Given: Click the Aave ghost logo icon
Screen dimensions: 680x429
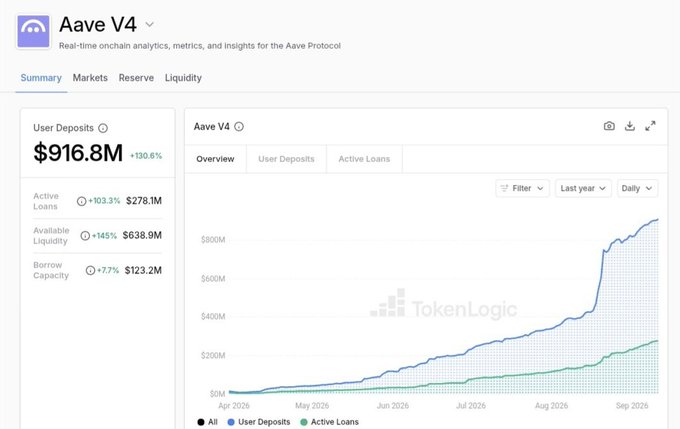Looking at the screenshot, I should tap(33, 31).
